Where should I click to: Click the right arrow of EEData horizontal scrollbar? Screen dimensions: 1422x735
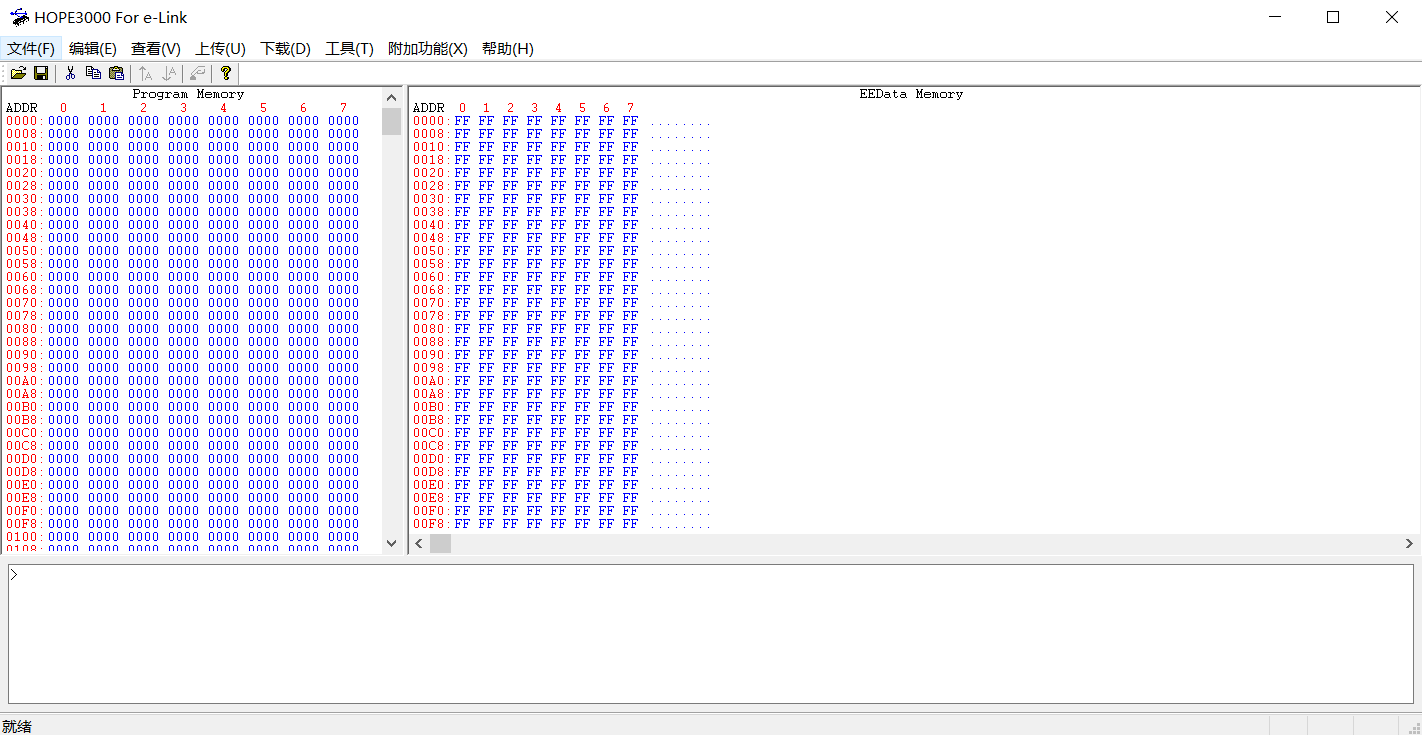coord(1408,543)
